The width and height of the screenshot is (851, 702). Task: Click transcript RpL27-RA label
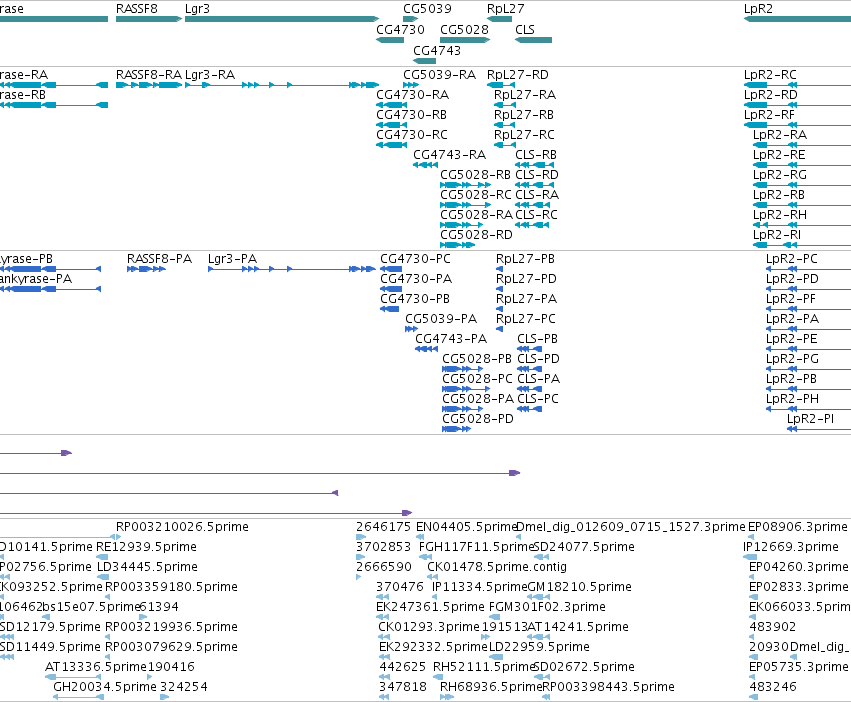pos(525,94)
